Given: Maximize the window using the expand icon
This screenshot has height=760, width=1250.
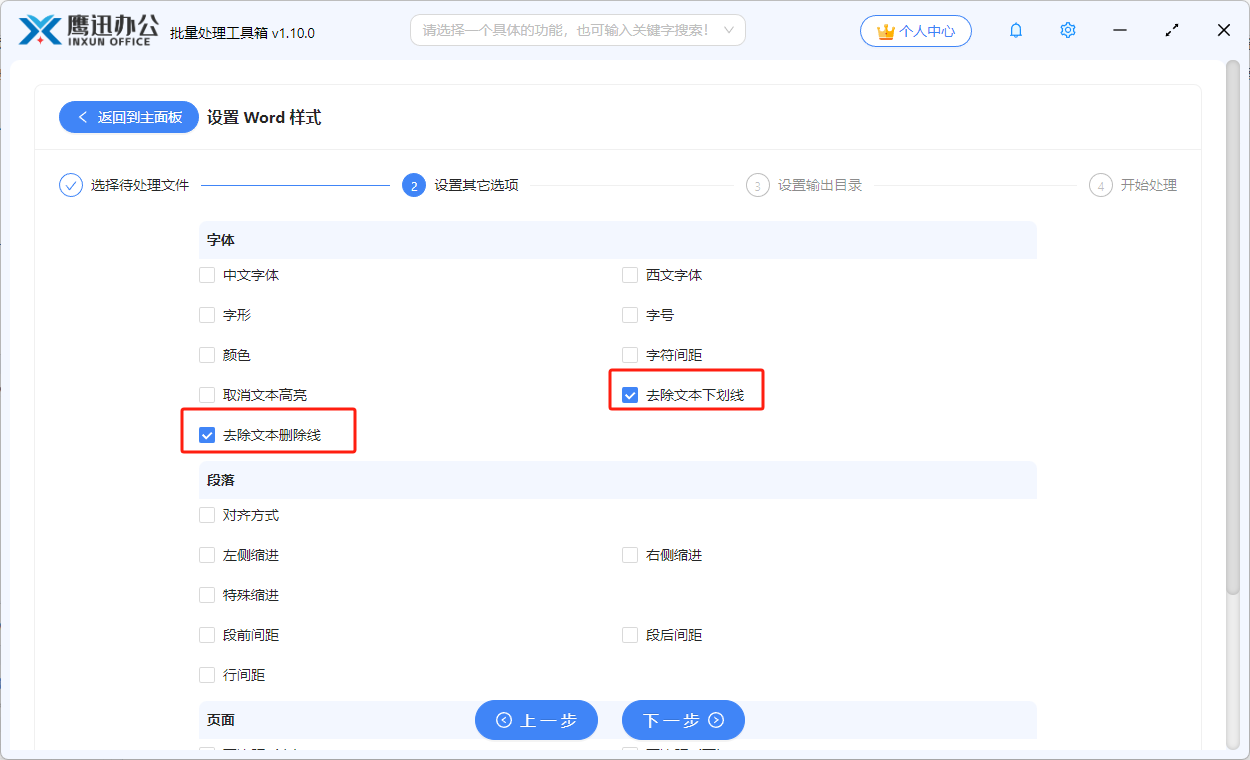Looking at the screenshot, I should point(1172,30).
